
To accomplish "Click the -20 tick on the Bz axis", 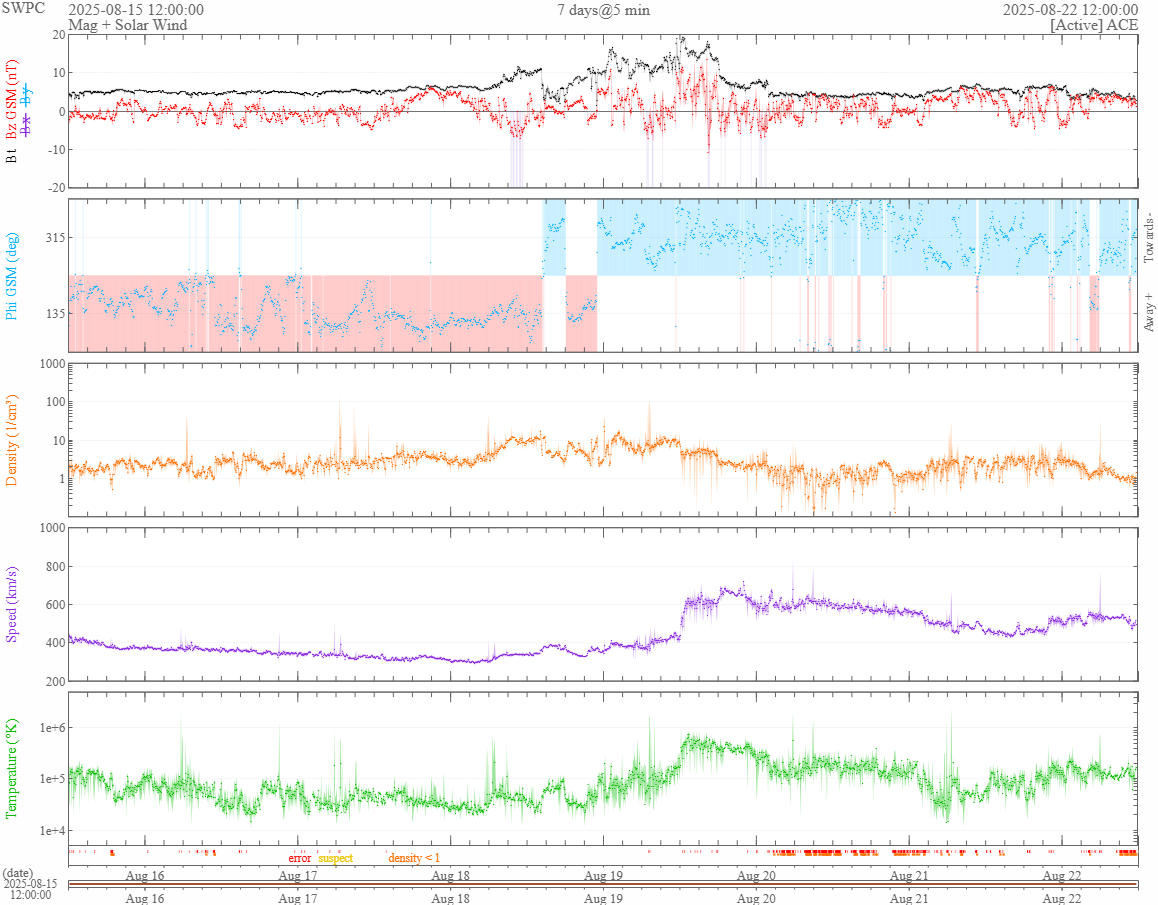I will [57, 188].
